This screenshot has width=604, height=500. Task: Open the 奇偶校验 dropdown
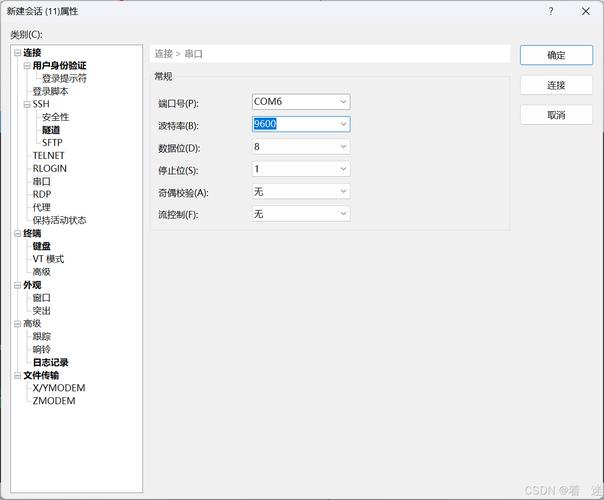click(343, 191)
